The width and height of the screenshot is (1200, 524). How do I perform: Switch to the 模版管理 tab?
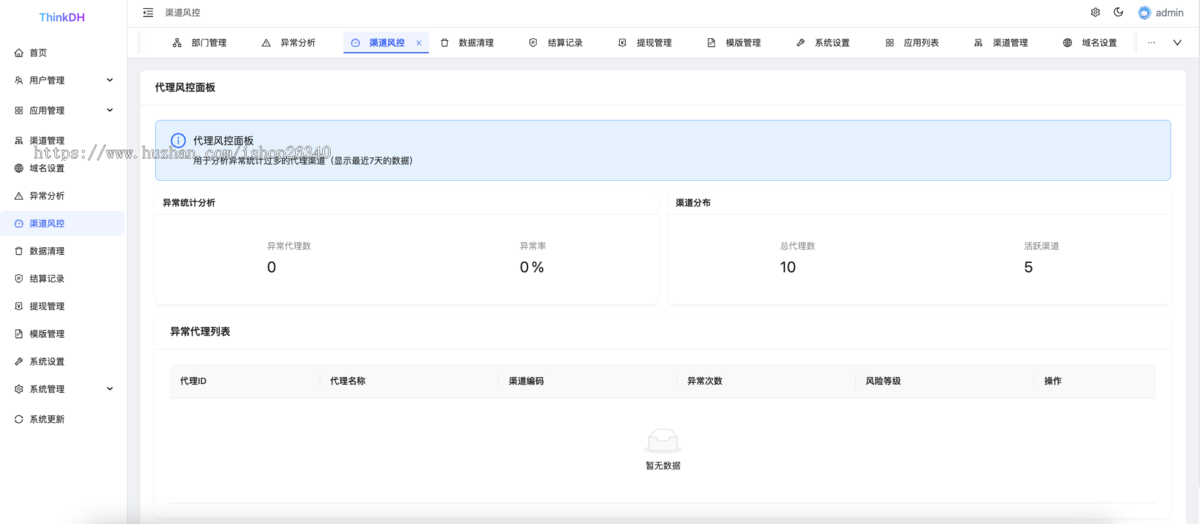[734, 43]
